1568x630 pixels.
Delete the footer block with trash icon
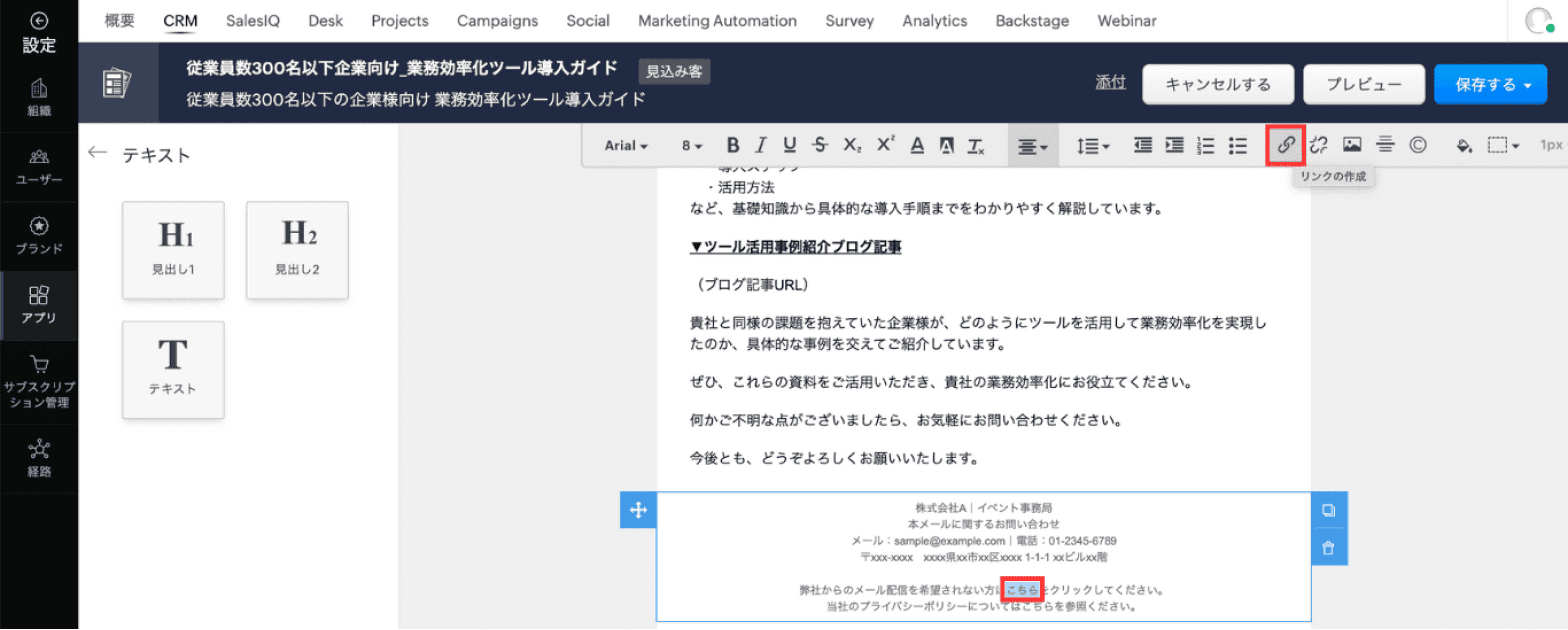1328,547
